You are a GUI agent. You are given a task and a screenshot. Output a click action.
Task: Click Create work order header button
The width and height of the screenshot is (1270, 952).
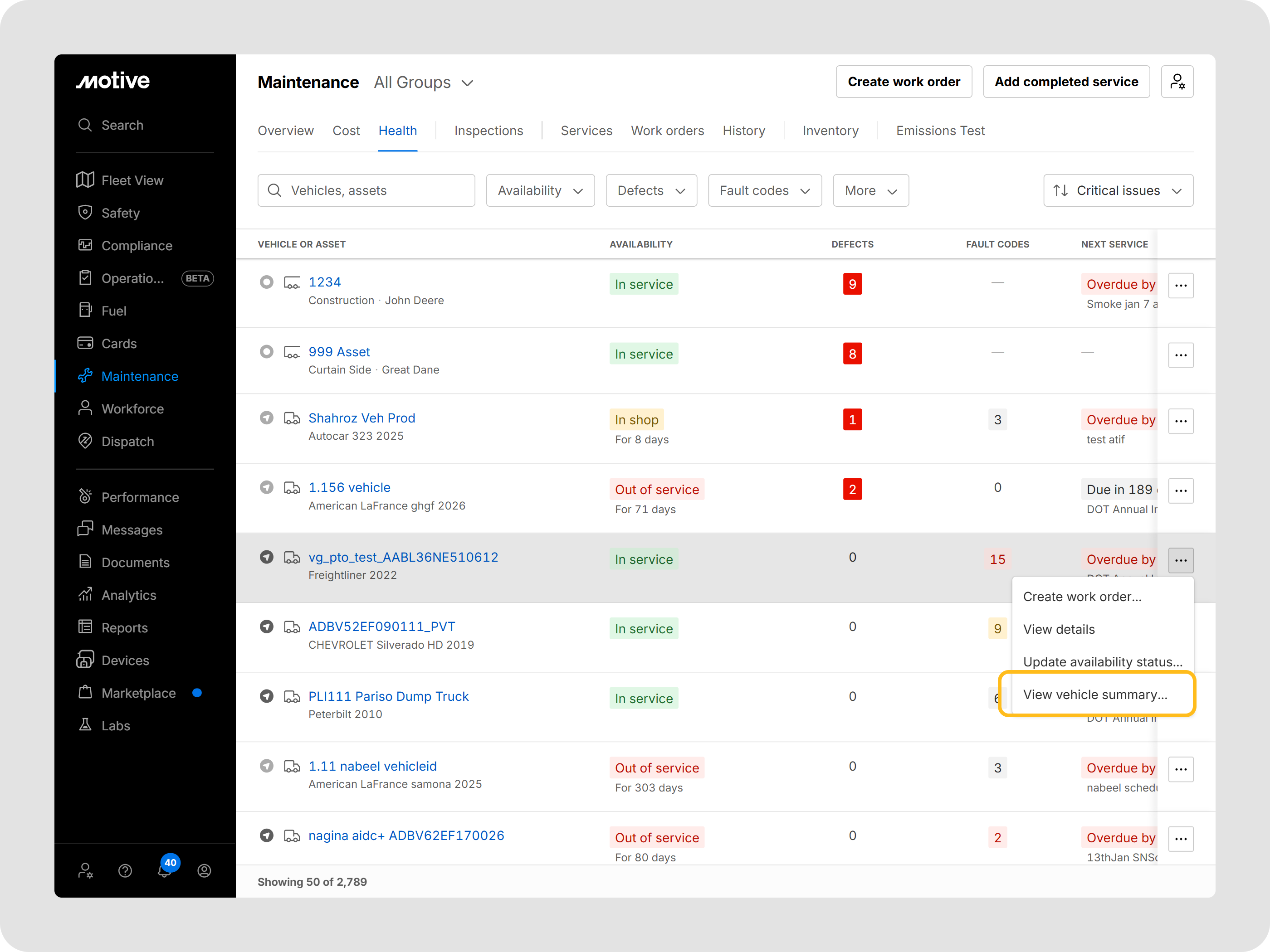pyautogui.click(x=904, y=82)
